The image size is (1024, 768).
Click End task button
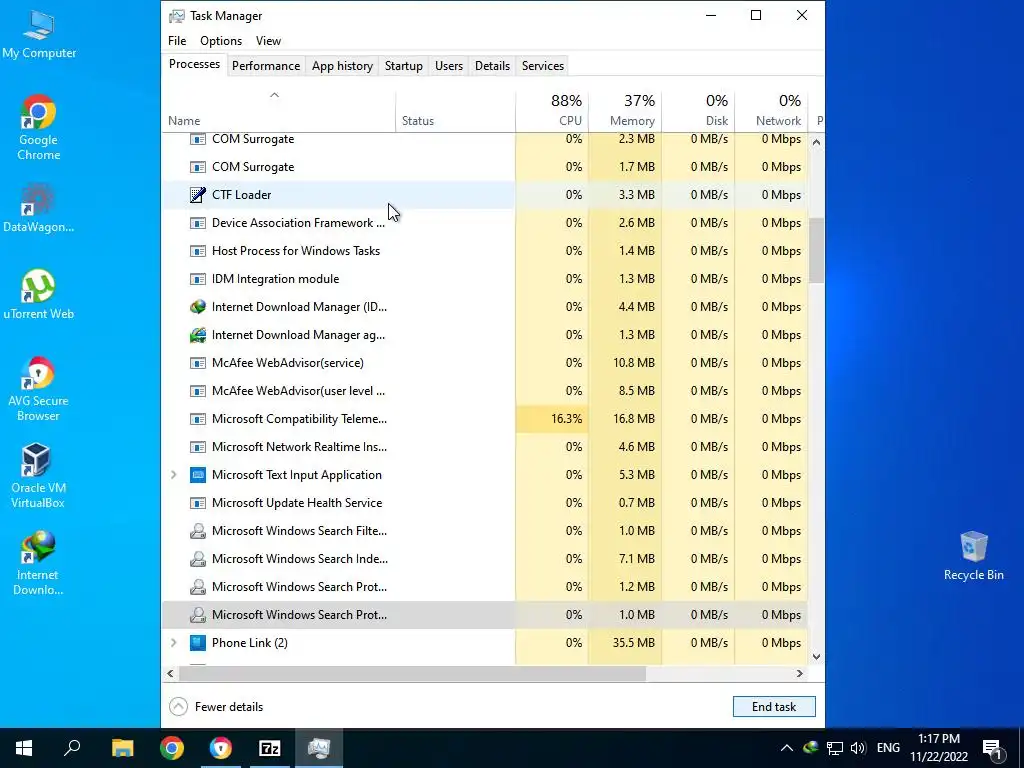pyautogui.click(x=774, y=707)
